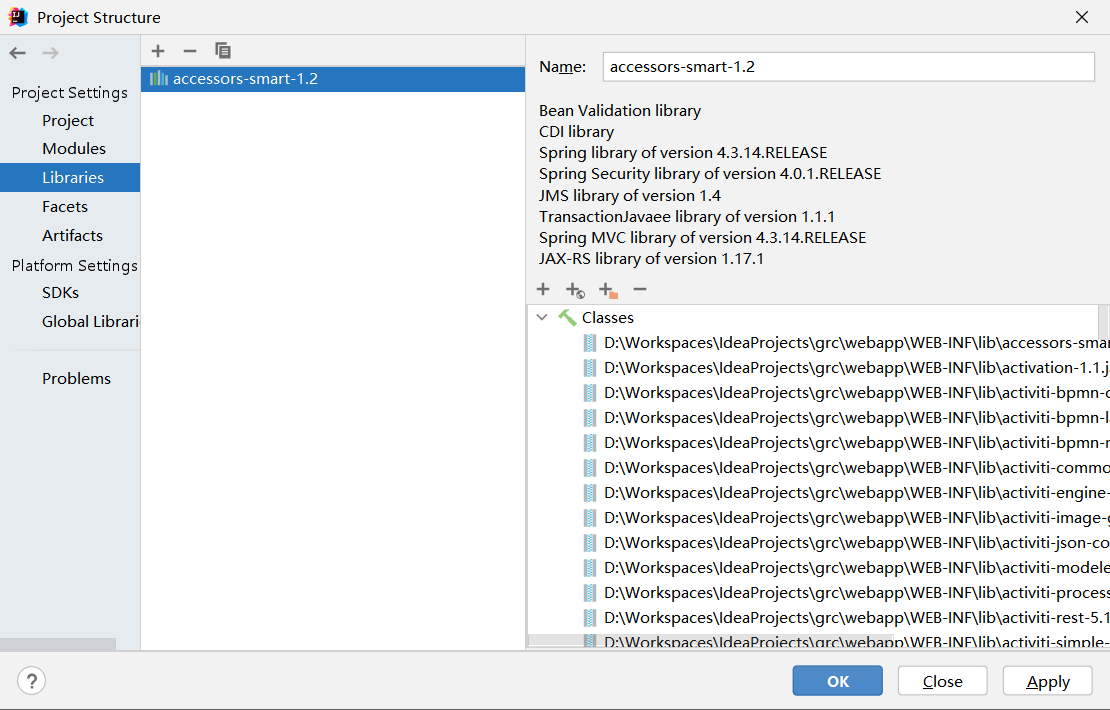Select the activiti-commo jar path
Image resolution: width=1110 pixels, height=710 pixels.
pos(856,468)
